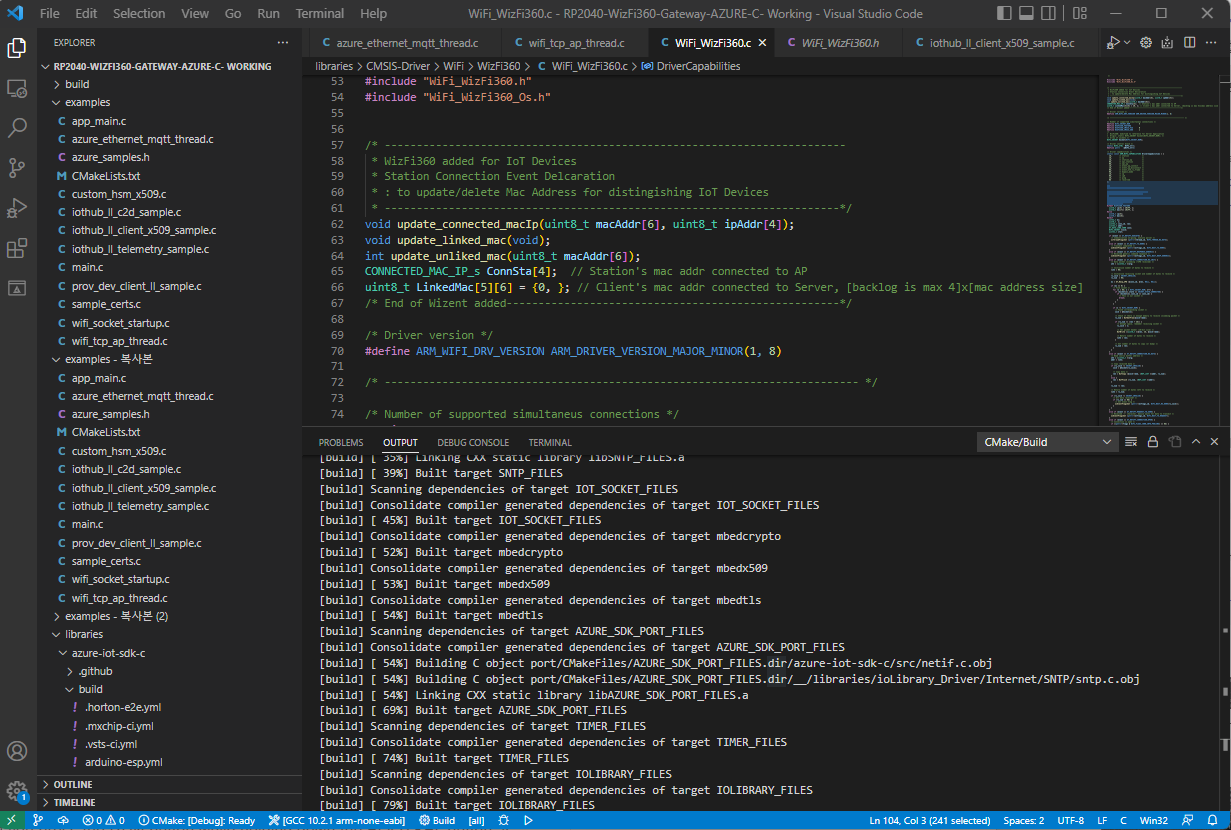Click the cloud sync icon in the status bar
Screen dimensions: 1231x830
tap(63, 820)
